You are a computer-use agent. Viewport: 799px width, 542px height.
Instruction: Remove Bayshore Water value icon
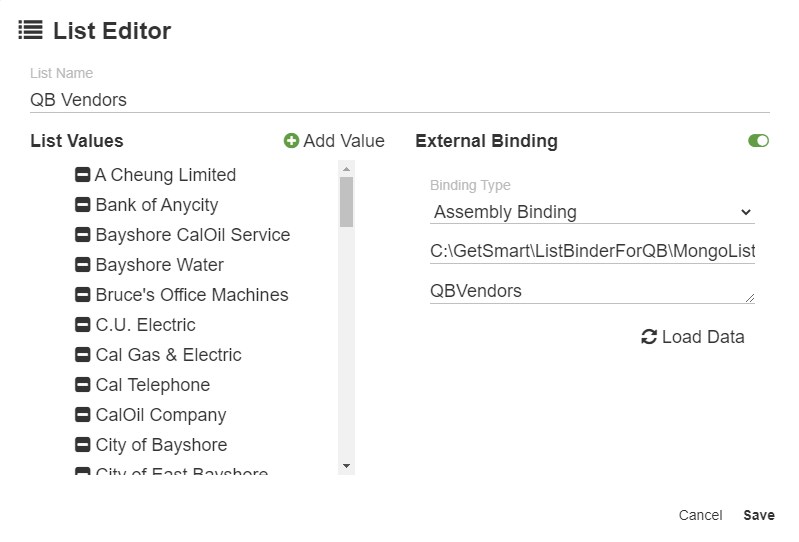click(83, 265)
